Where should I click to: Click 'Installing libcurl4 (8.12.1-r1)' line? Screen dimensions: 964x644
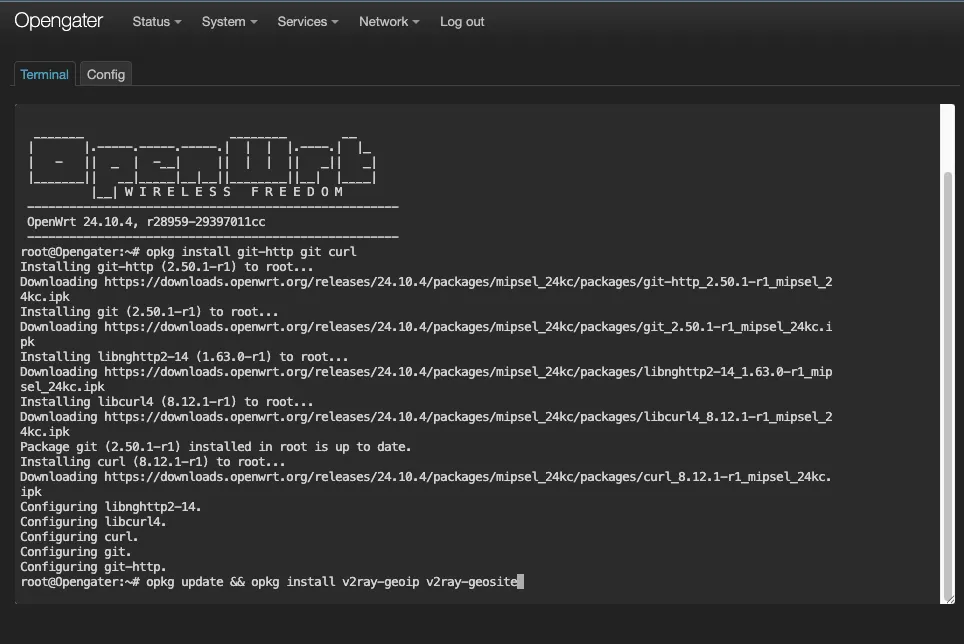coord(167,402)
